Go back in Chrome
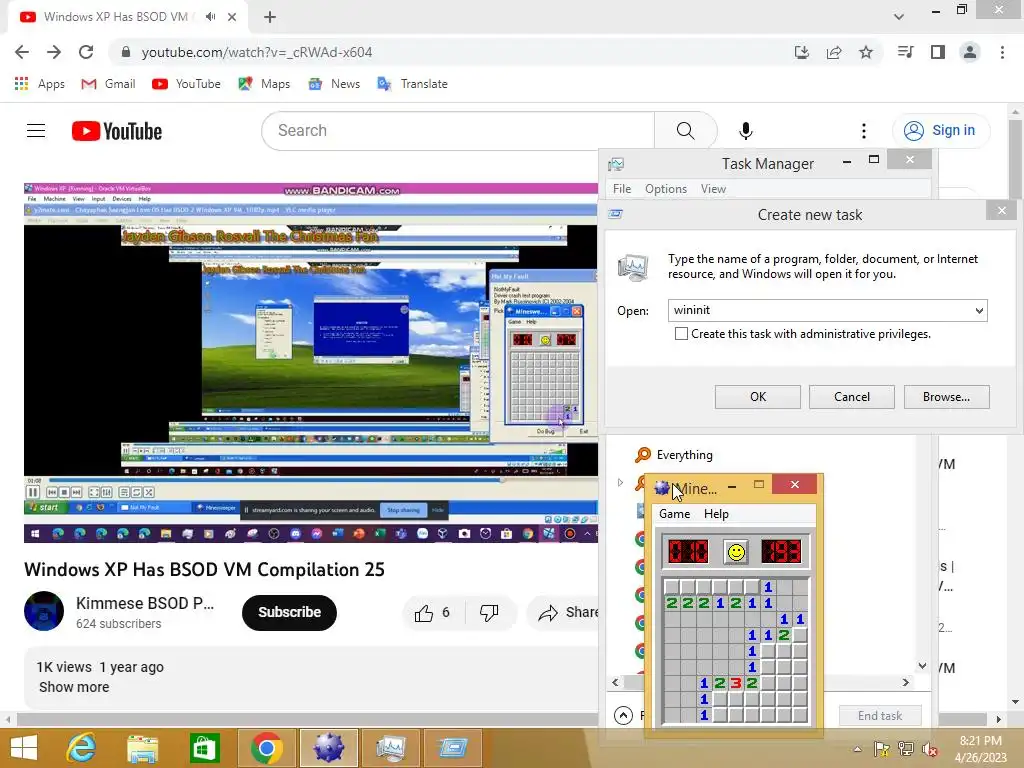Image resolution: width=1024 pixels, height=768 pixels. pos(22,52)
